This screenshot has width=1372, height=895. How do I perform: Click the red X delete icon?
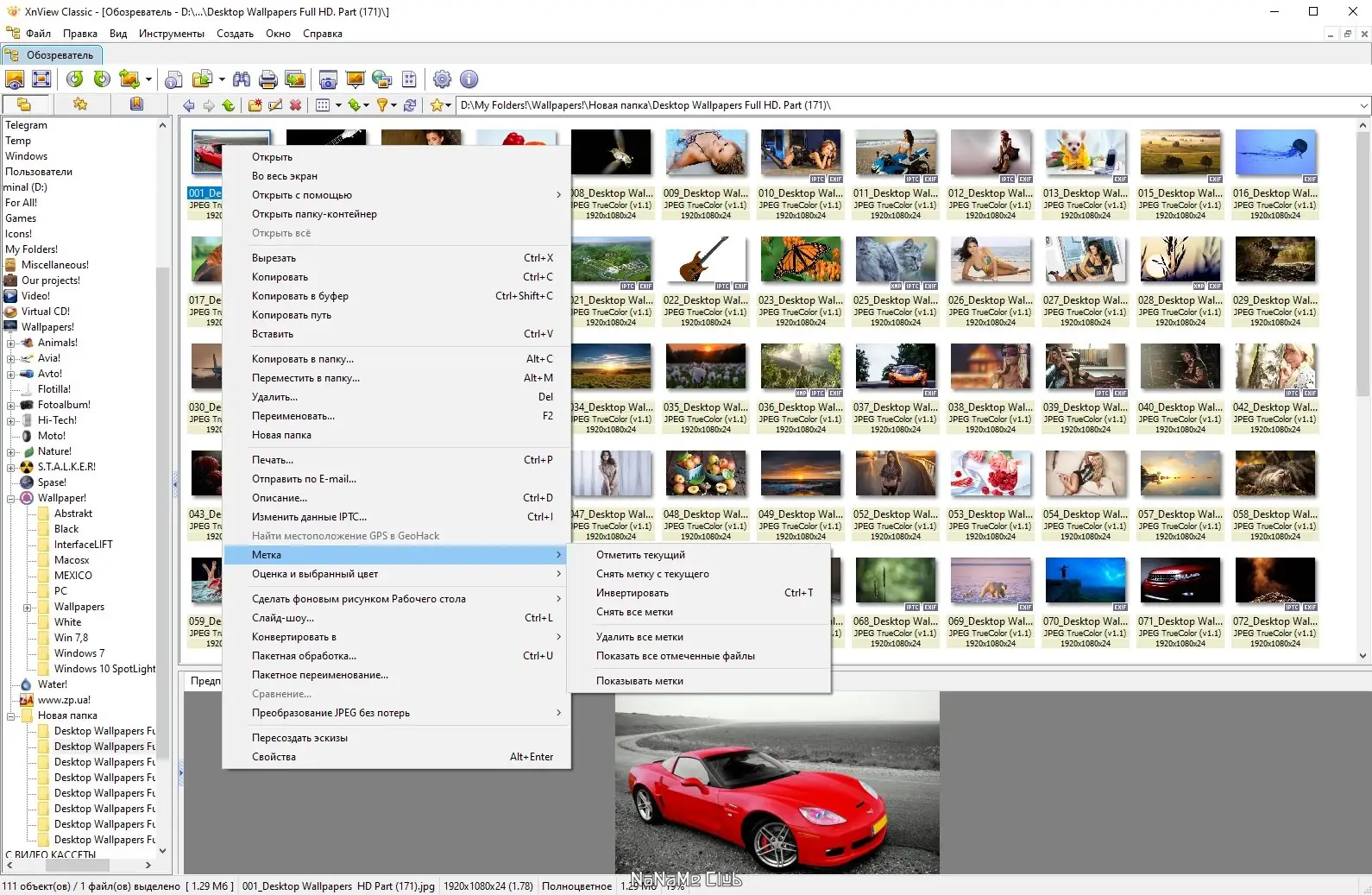coord(295,105)
